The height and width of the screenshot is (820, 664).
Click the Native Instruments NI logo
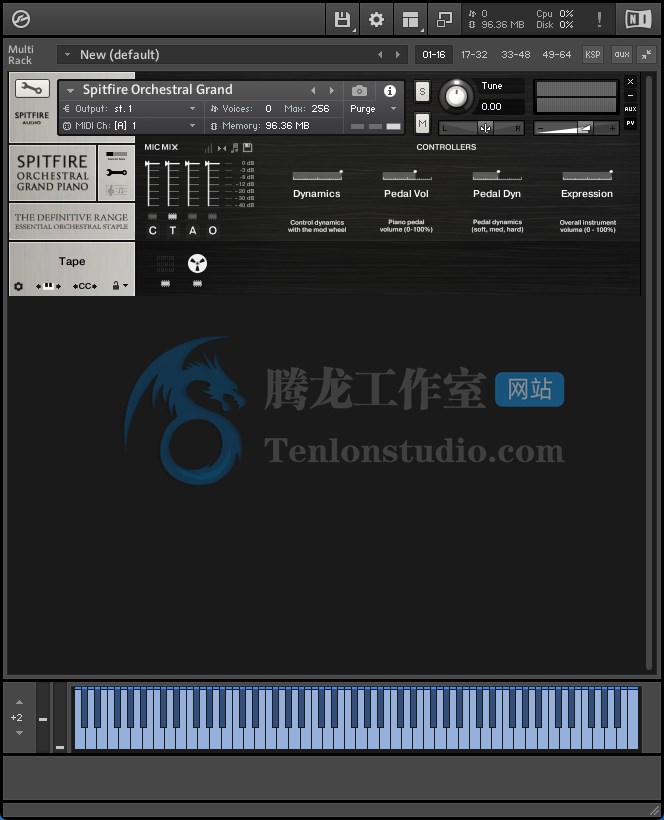(x=638, y=19)
